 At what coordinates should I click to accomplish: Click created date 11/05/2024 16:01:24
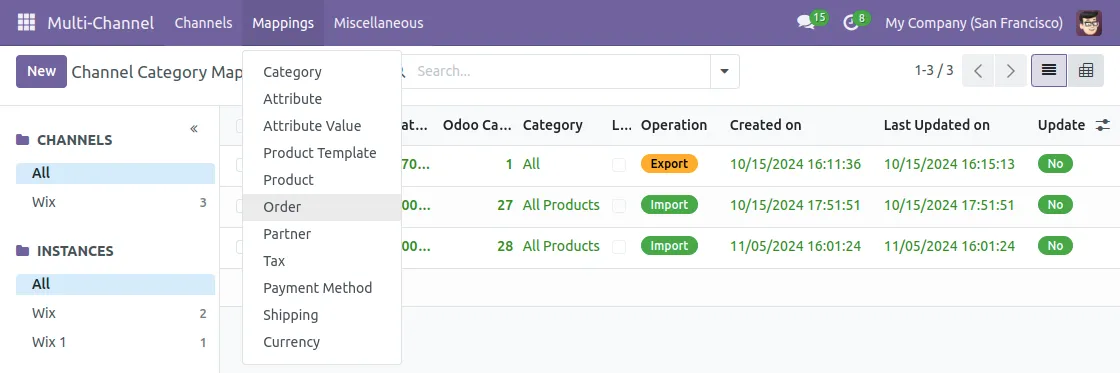[795, 247]
